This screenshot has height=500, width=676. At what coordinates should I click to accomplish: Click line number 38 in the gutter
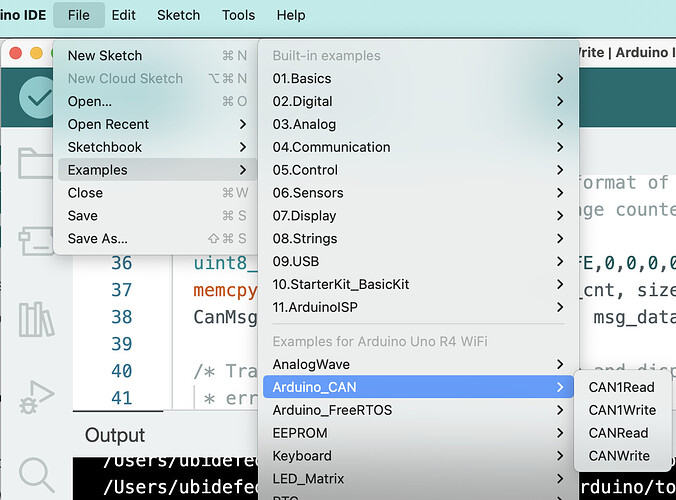click(x=122, y=317)
